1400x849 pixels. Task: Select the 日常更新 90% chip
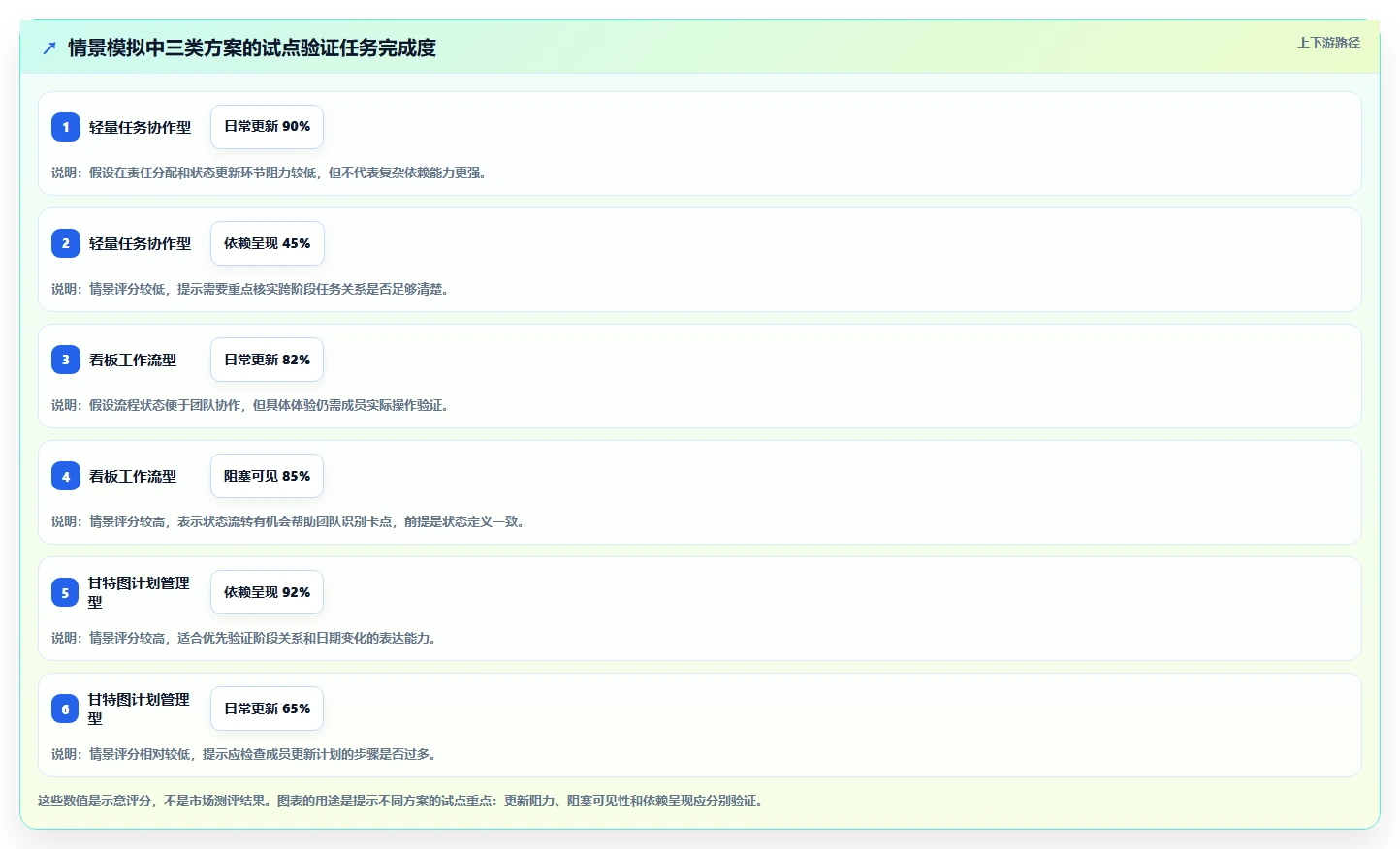pos(267,127)
